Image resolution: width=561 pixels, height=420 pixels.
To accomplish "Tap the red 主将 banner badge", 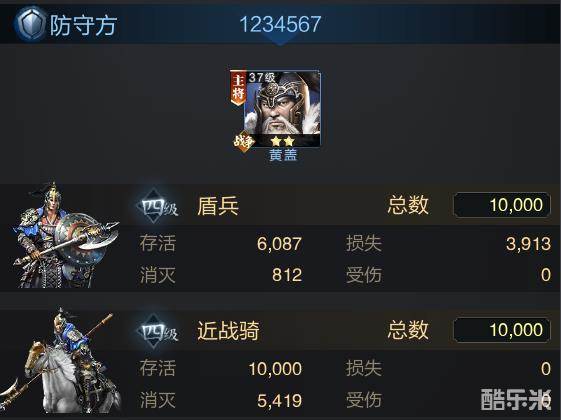I will click(x=238, y=88).
